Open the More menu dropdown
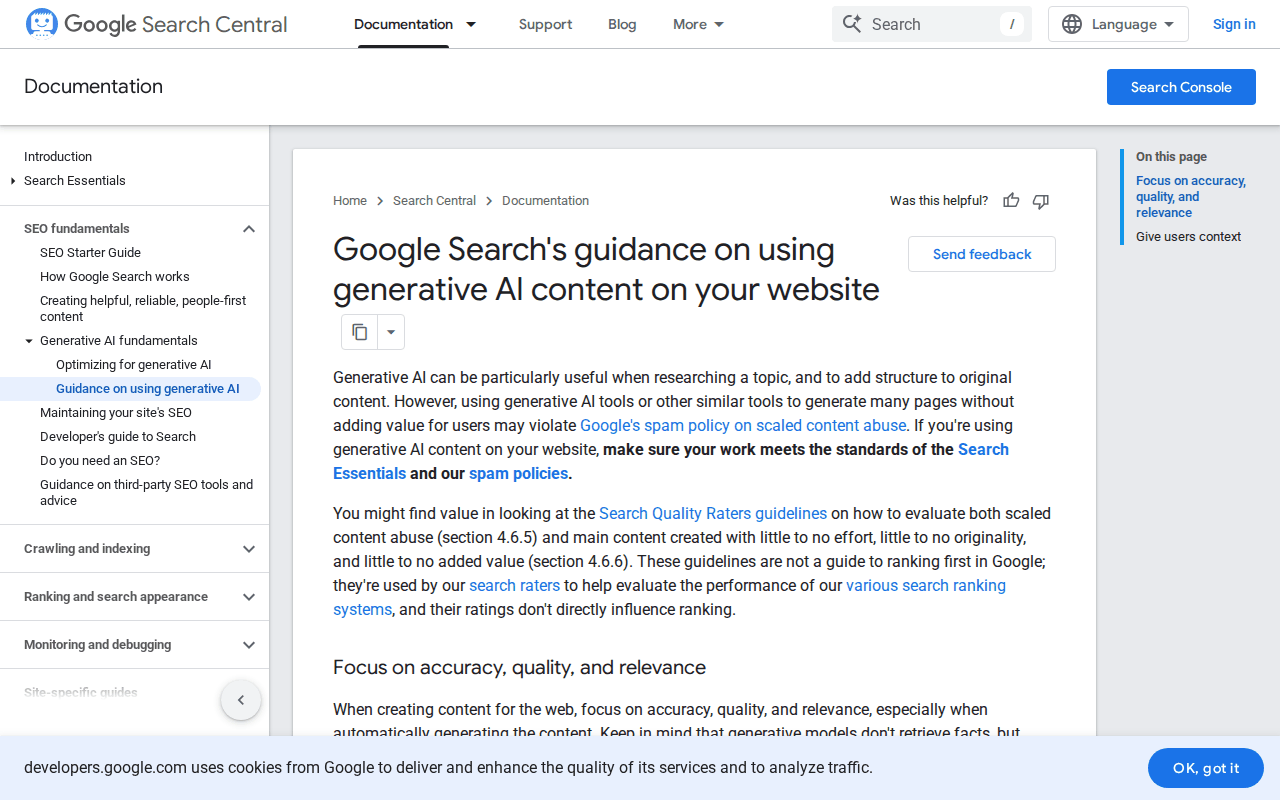This screenshot has height=800, width=1280. click(699, 24)
